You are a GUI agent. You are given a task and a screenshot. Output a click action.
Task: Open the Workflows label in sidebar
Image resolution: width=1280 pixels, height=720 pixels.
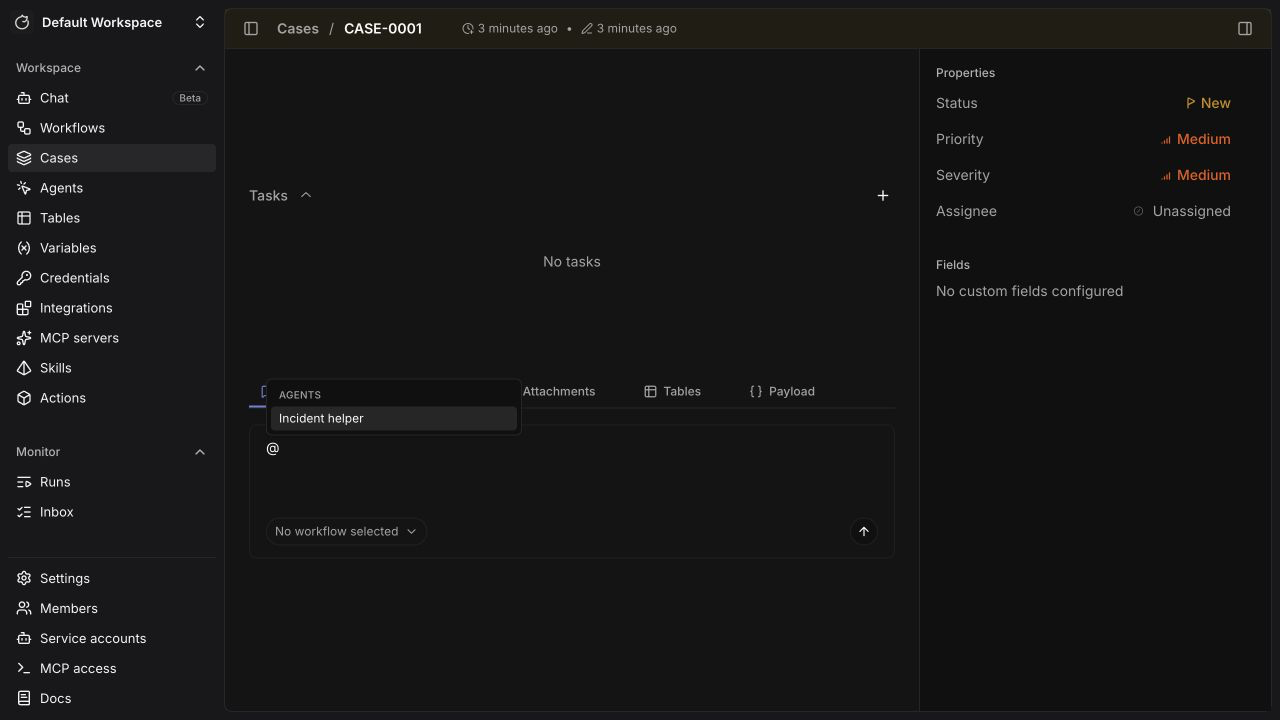pyautogui.click(x=72, y=128)
